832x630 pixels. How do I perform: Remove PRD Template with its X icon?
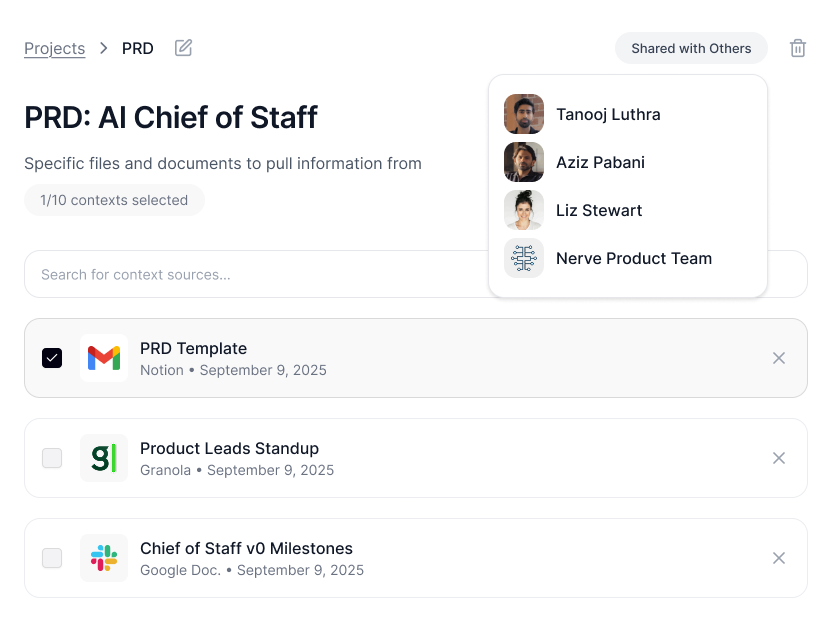(x=779, y=358)
